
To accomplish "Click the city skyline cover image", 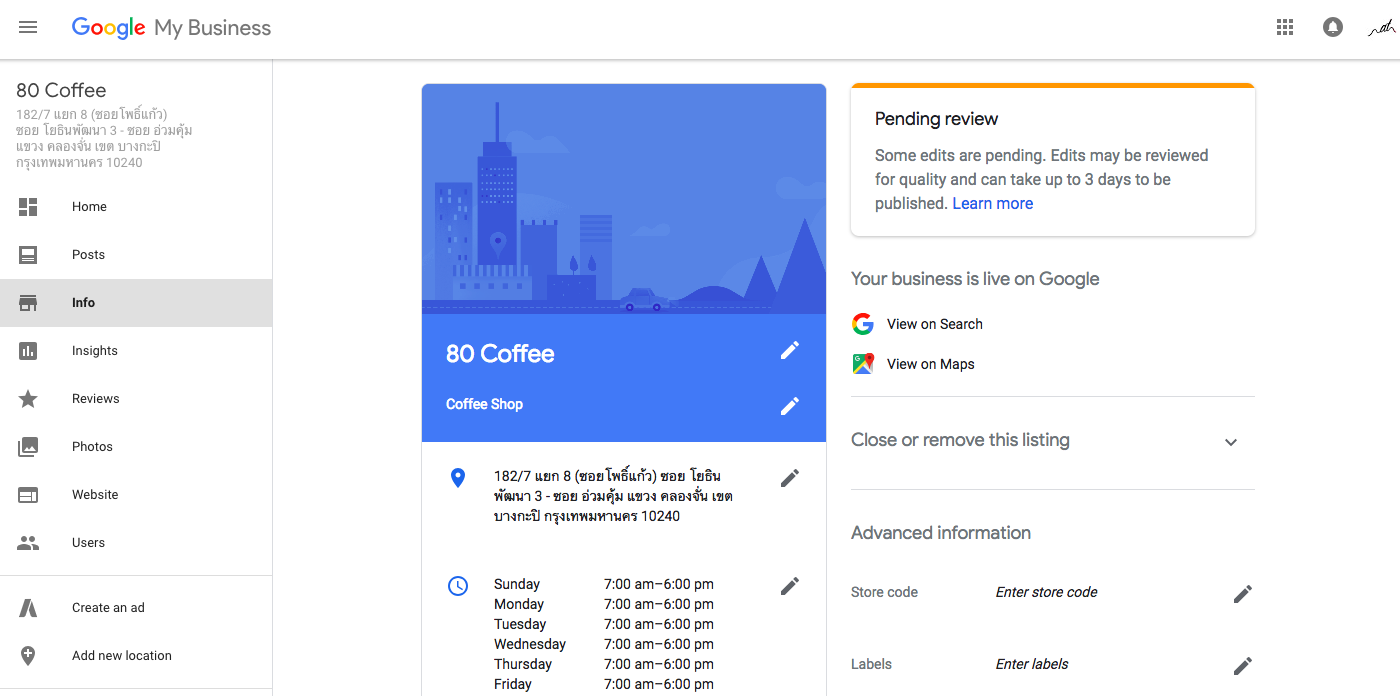I will coord(624,199).
